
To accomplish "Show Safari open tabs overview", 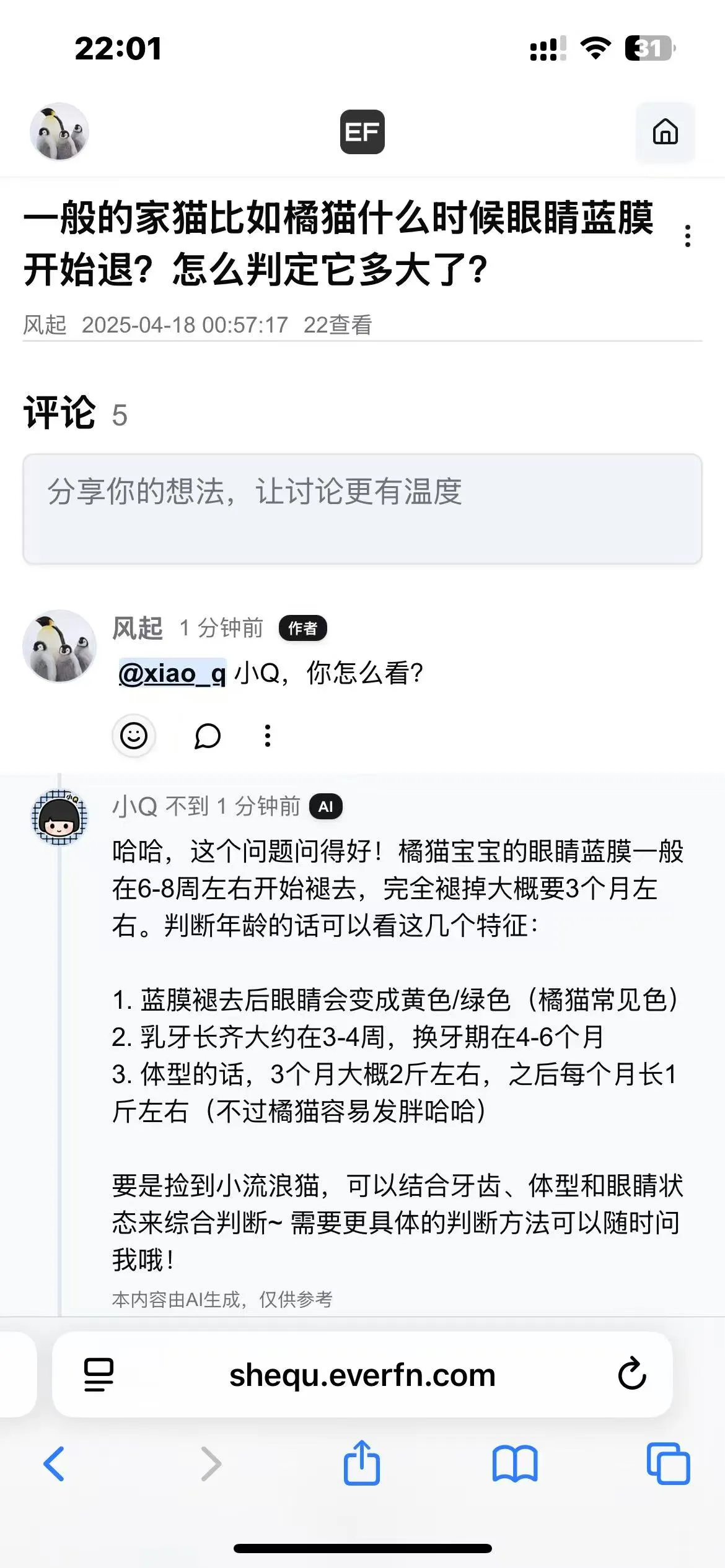I will coord(668,1464).
